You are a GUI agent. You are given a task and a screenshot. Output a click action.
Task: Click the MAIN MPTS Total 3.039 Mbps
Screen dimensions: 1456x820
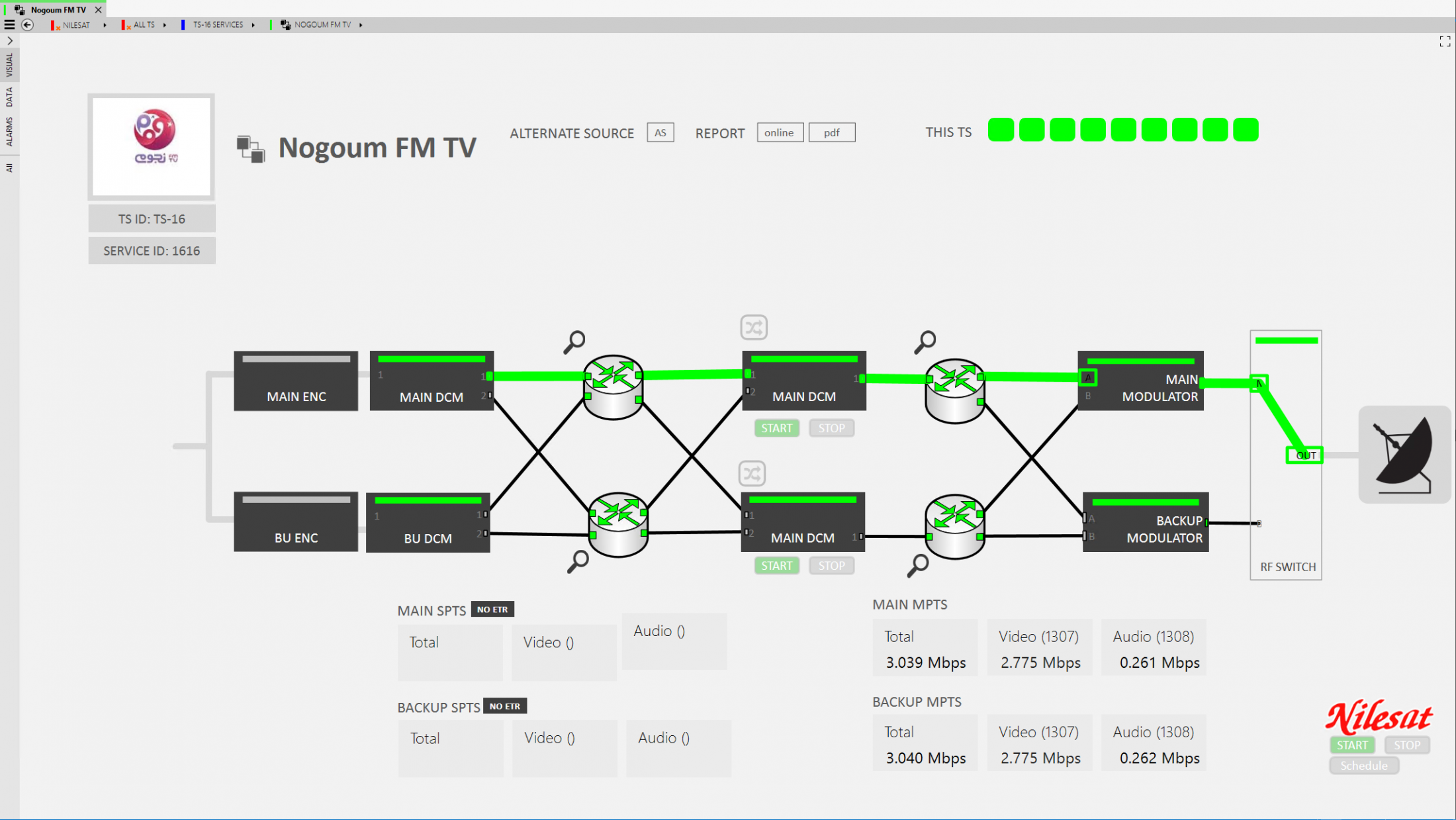tap(925, 648)
